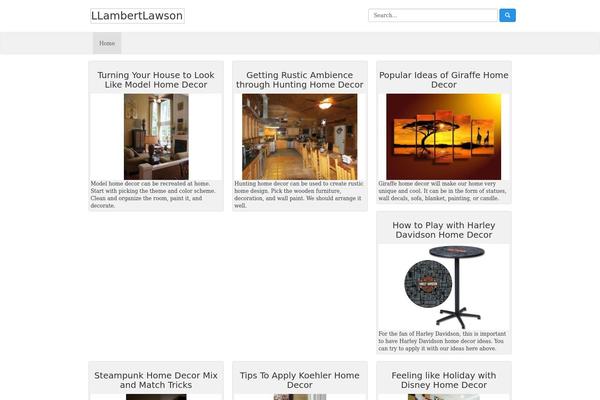This screenshot has height=400, width=600.
Task: Click 'Hunting home decor can be used' description
Action: (299, 194)
